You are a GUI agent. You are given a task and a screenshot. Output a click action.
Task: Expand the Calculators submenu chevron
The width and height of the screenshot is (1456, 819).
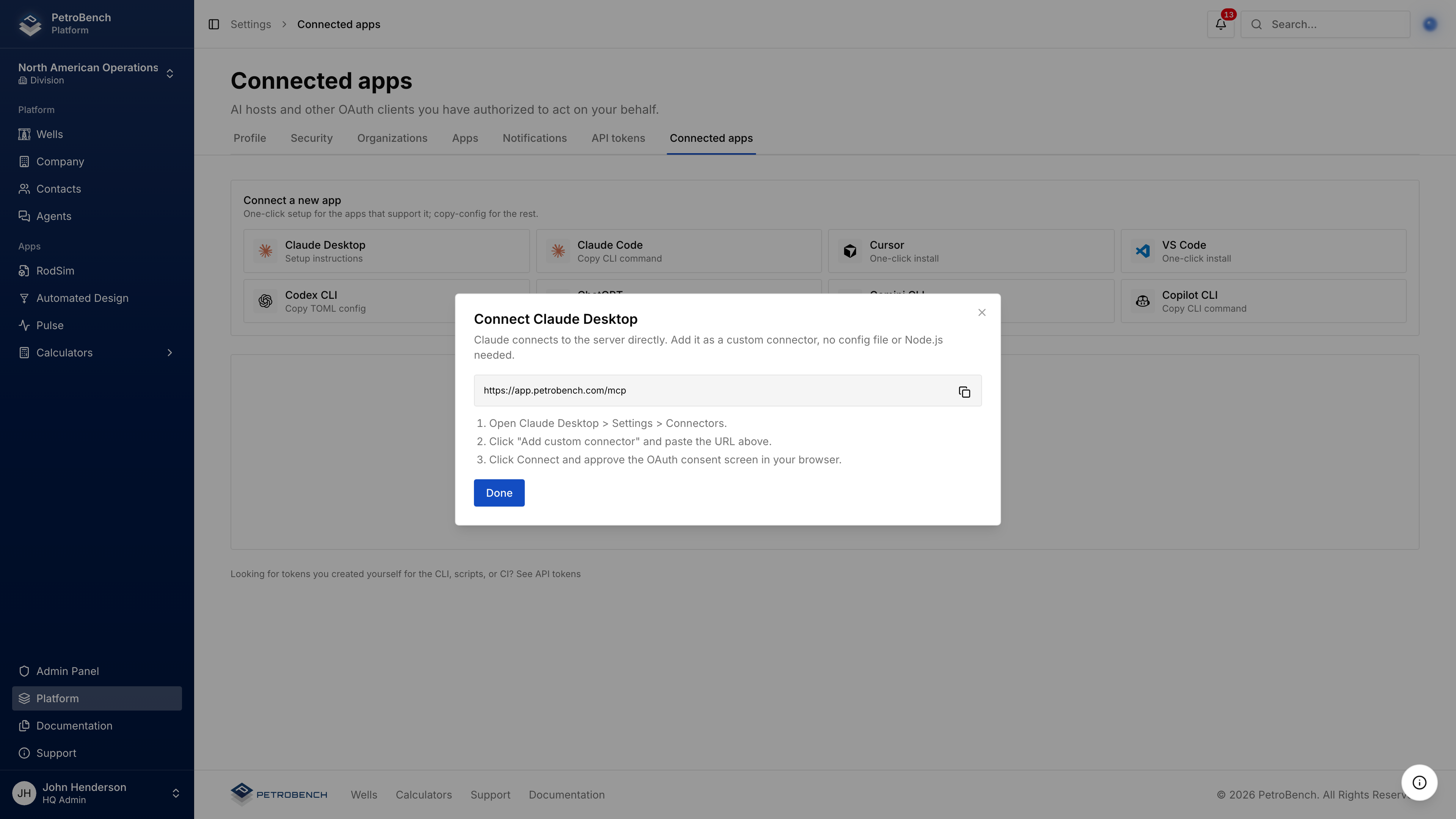(169, 353)
